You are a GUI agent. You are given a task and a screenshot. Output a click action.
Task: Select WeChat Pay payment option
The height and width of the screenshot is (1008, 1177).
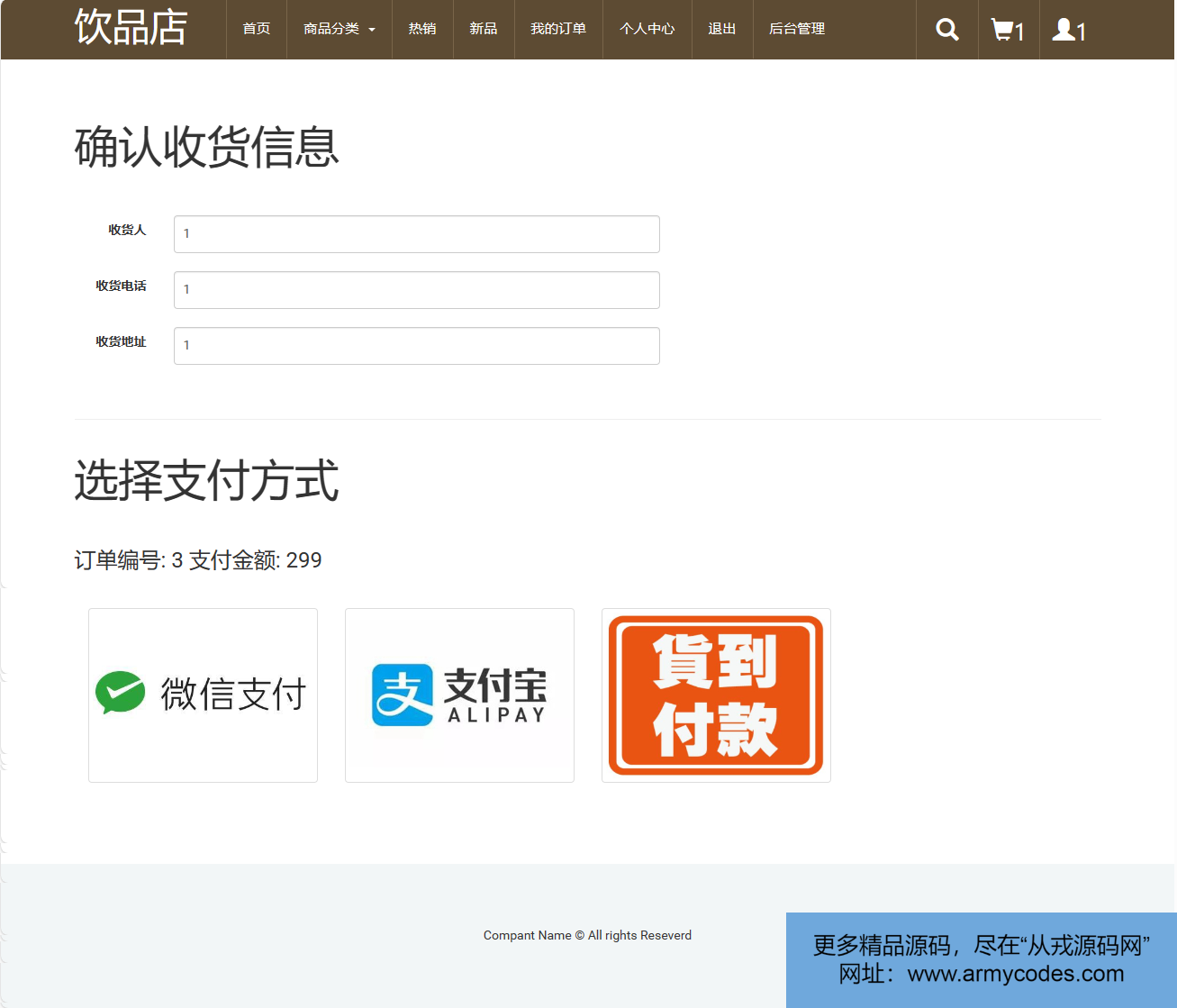(x=203, y=695)
